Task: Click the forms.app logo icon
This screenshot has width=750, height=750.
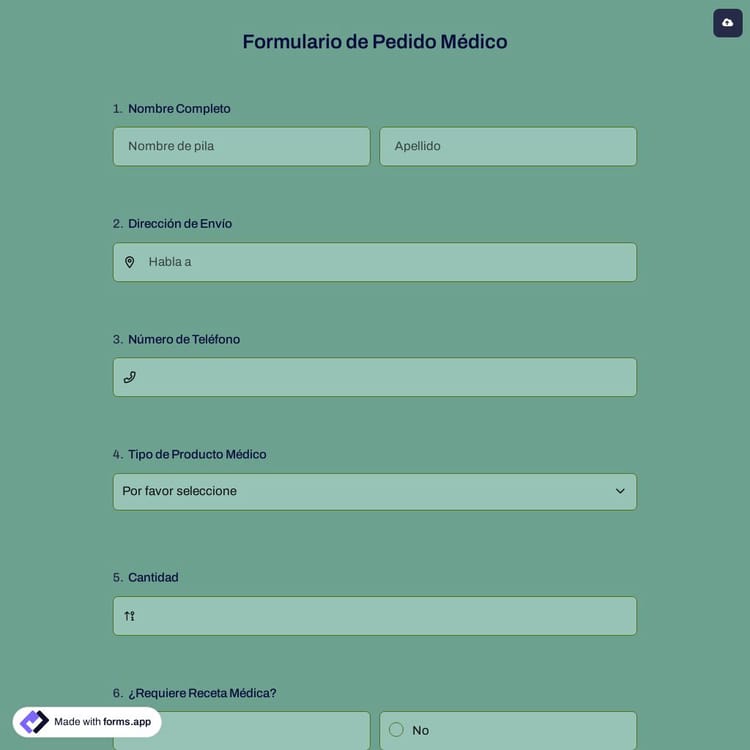Action: click(x=34, y=722)
